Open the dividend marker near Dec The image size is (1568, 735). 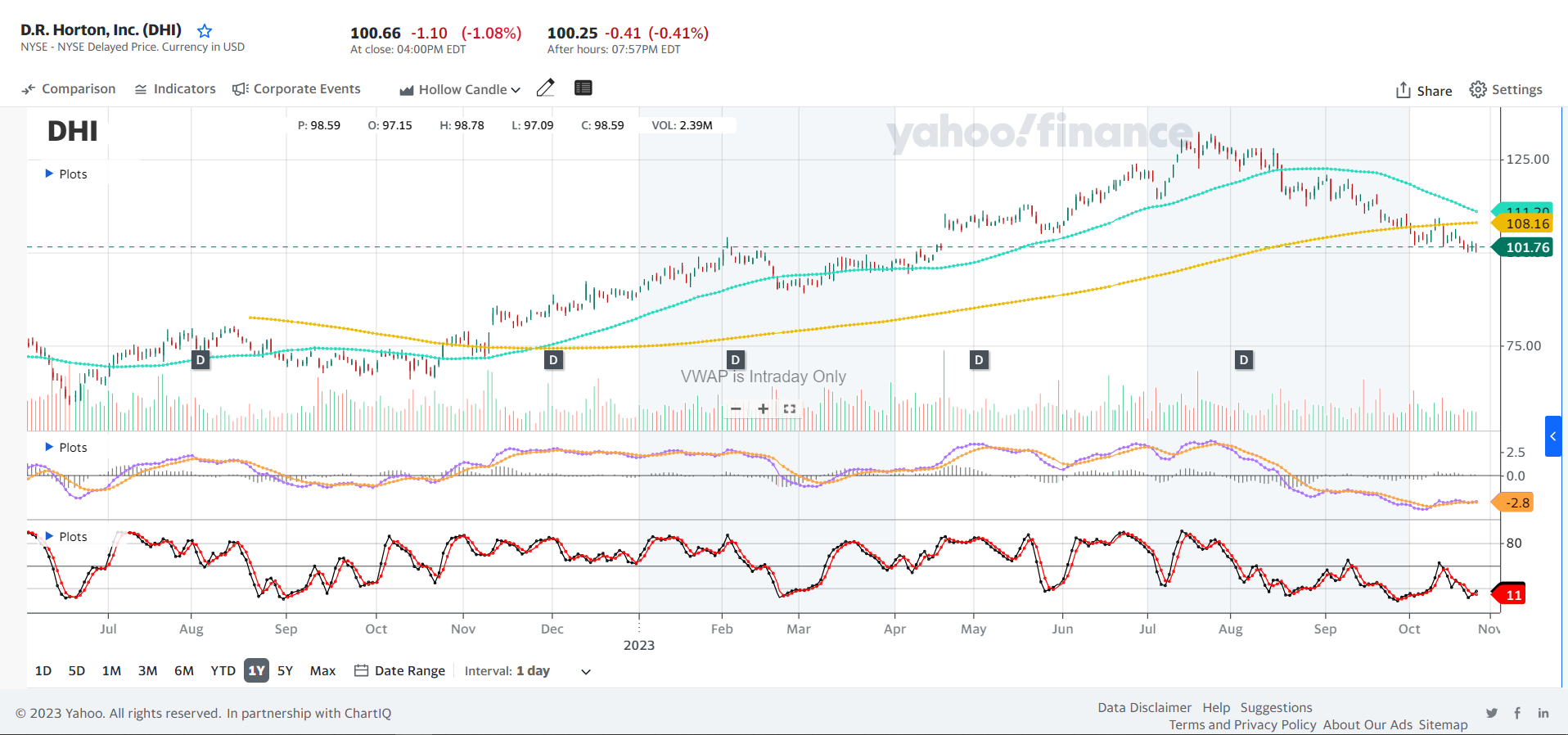point(554,359)
